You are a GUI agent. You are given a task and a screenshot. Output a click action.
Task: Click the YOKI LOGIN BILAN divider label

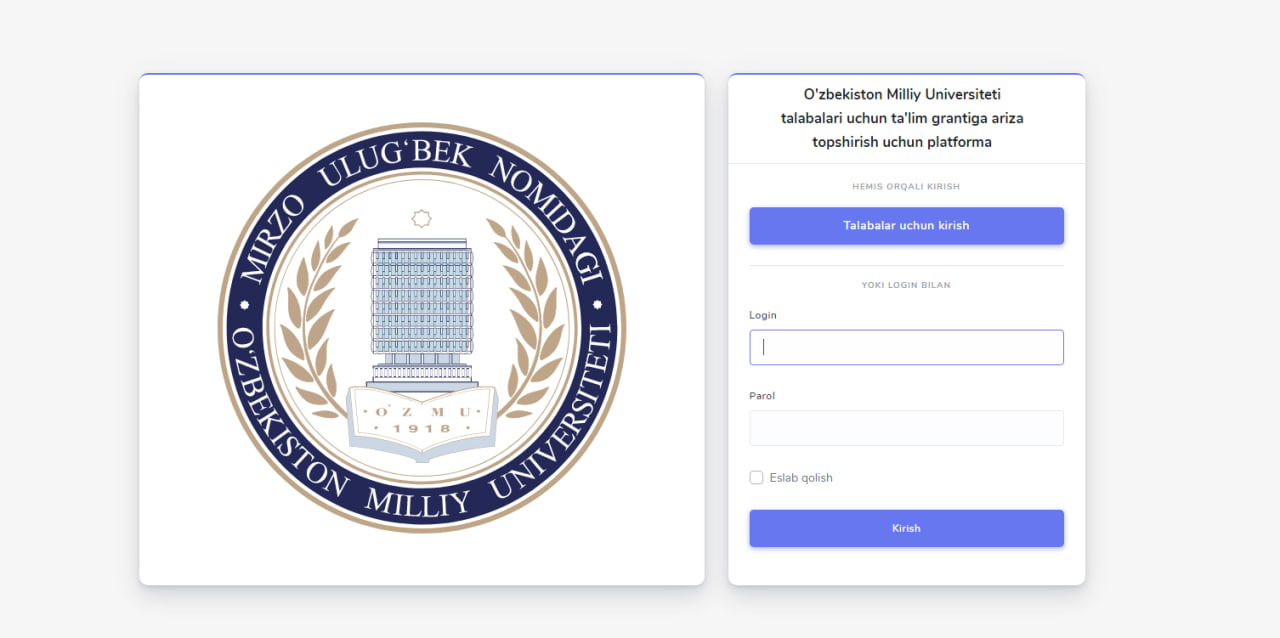coord(906,285)
